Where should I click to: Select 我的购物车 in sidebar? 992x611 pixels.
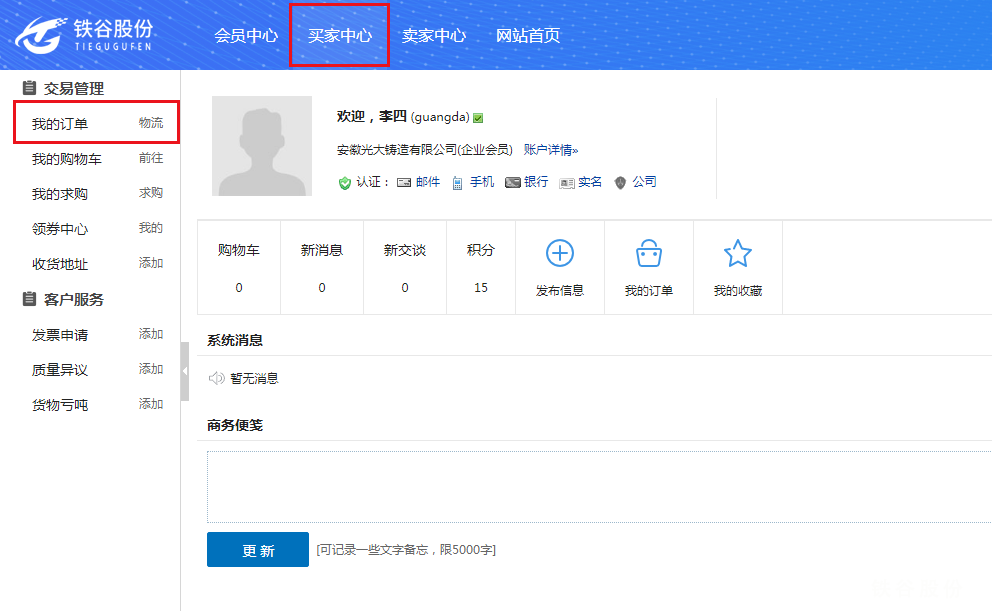point(66,159)
